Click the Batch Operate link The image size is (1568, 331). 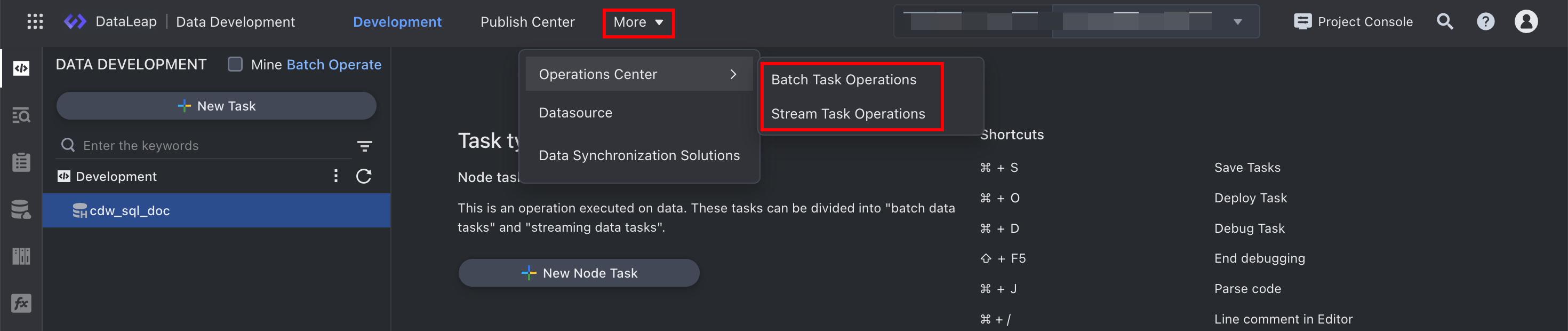click(333, 65)
